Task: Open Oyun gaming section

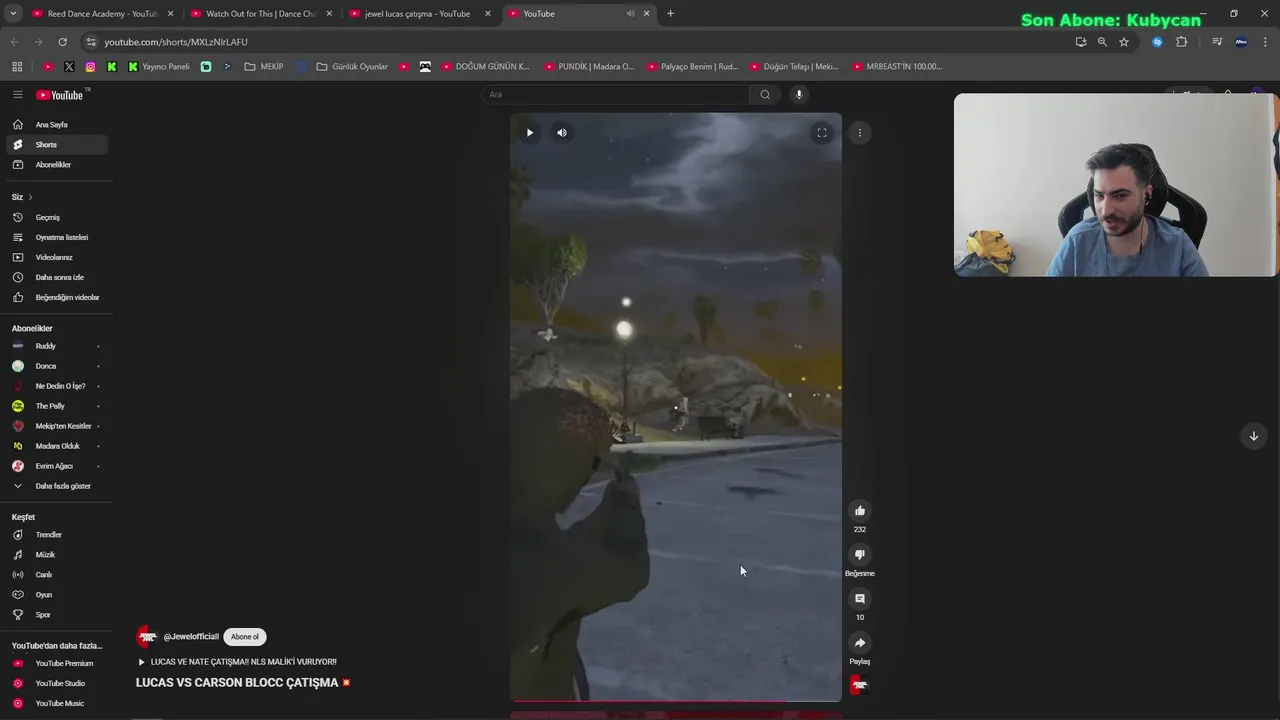Action: (57, 595)
